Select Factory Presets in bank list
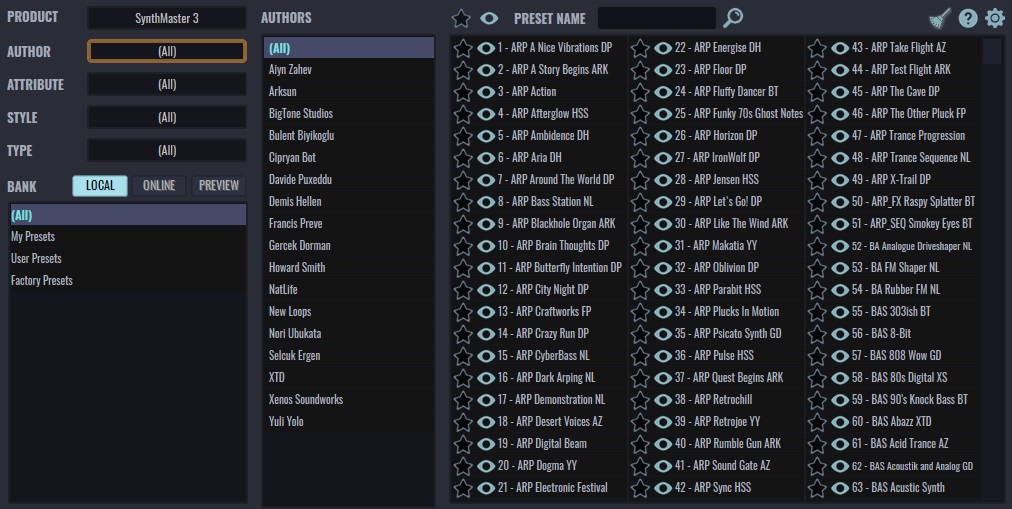Image resolution: width=1012 pixels, height=509 pixels. click(128, 281)
